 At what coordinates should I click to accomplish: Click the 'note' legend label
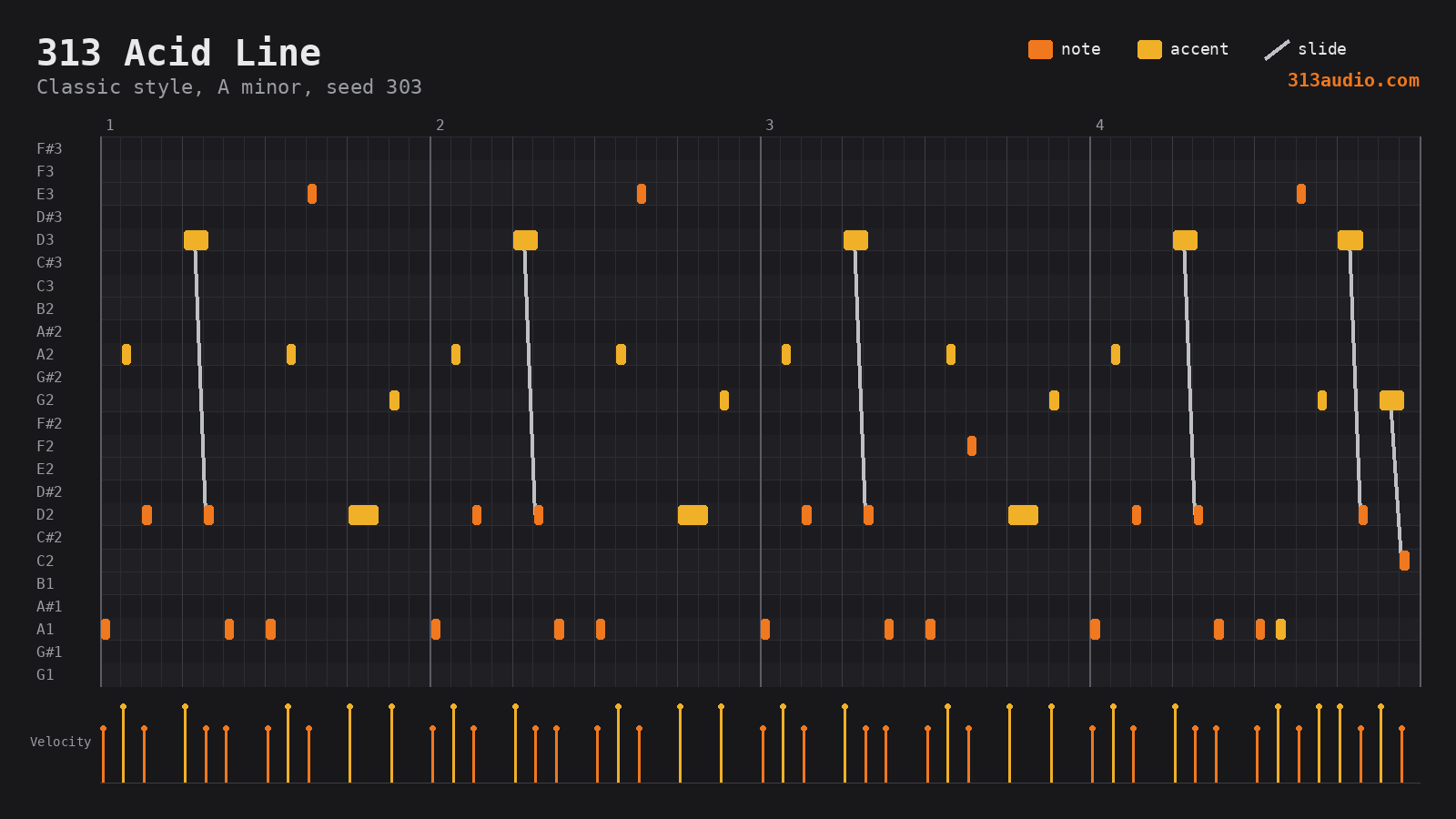coord(1081,49)
